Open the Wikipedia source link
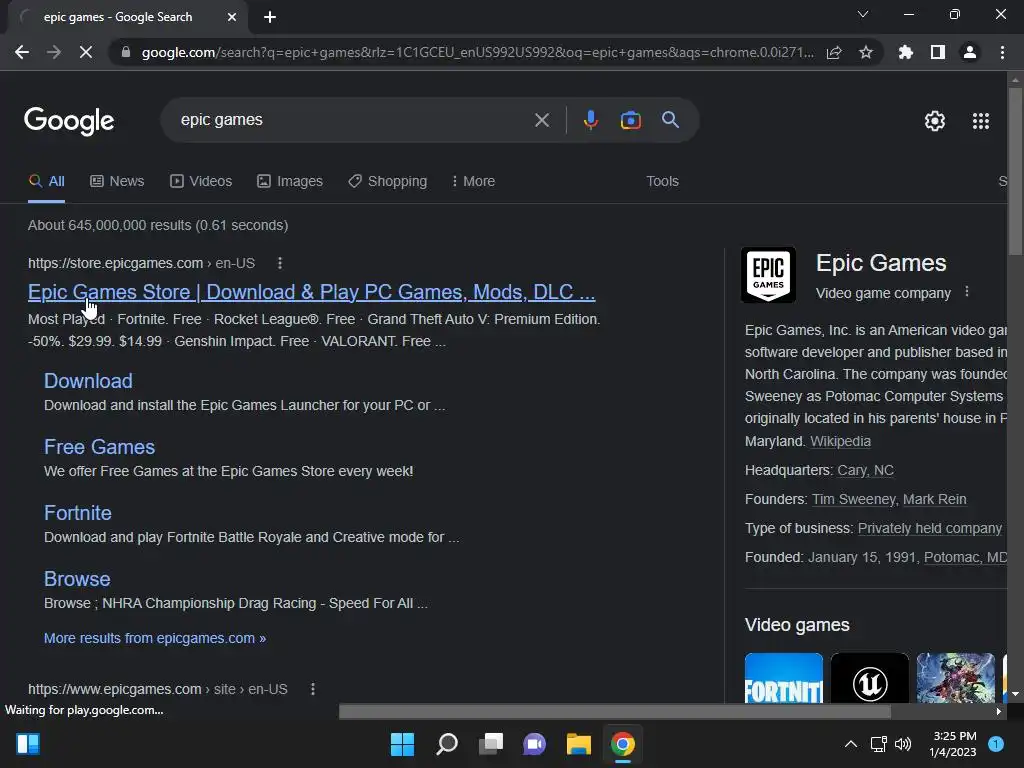 pos(840,441)
